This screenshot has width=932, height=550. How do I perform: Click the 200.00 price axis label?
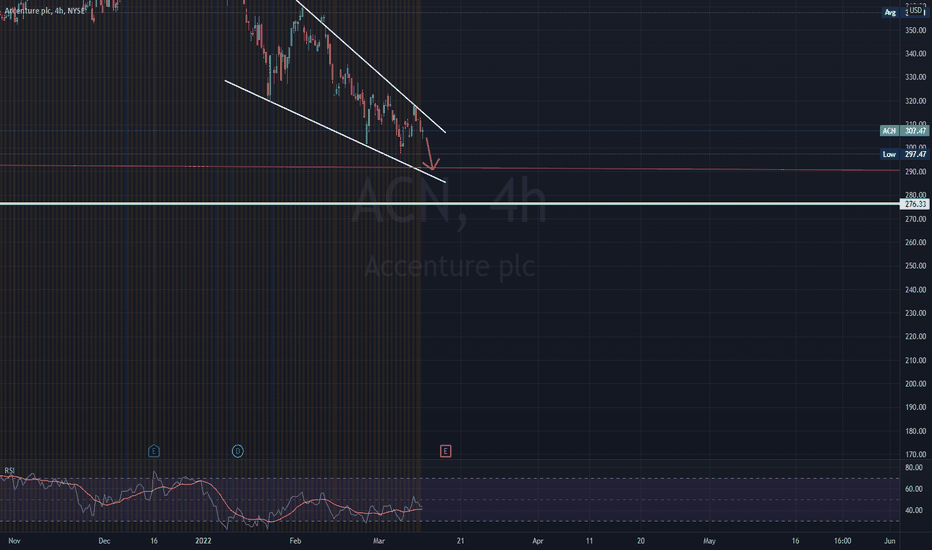tap(915, 384)
